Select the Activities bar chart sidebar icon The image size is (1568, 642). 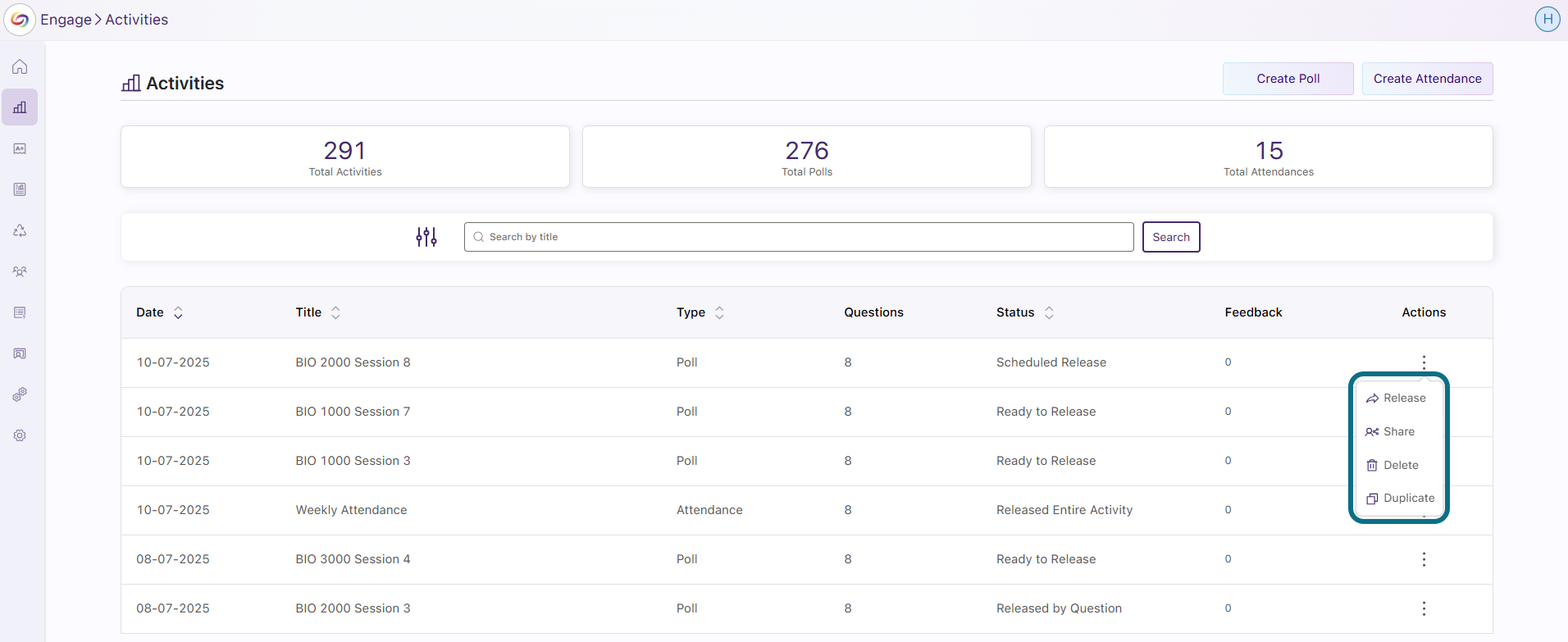click(20, 107)
